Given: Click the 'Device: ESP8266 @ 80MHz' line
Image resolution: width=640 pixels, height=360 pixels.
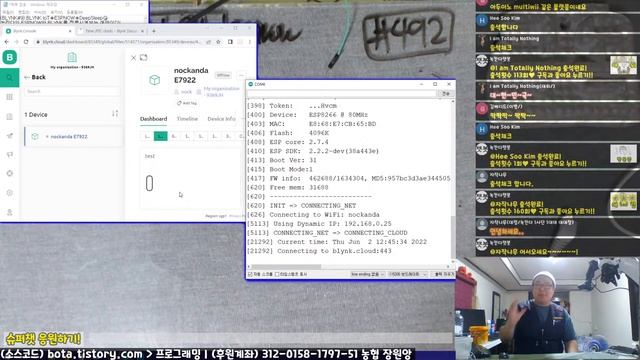Looking at the screenshot, I should pyautogui.click(x=307, y=115).
